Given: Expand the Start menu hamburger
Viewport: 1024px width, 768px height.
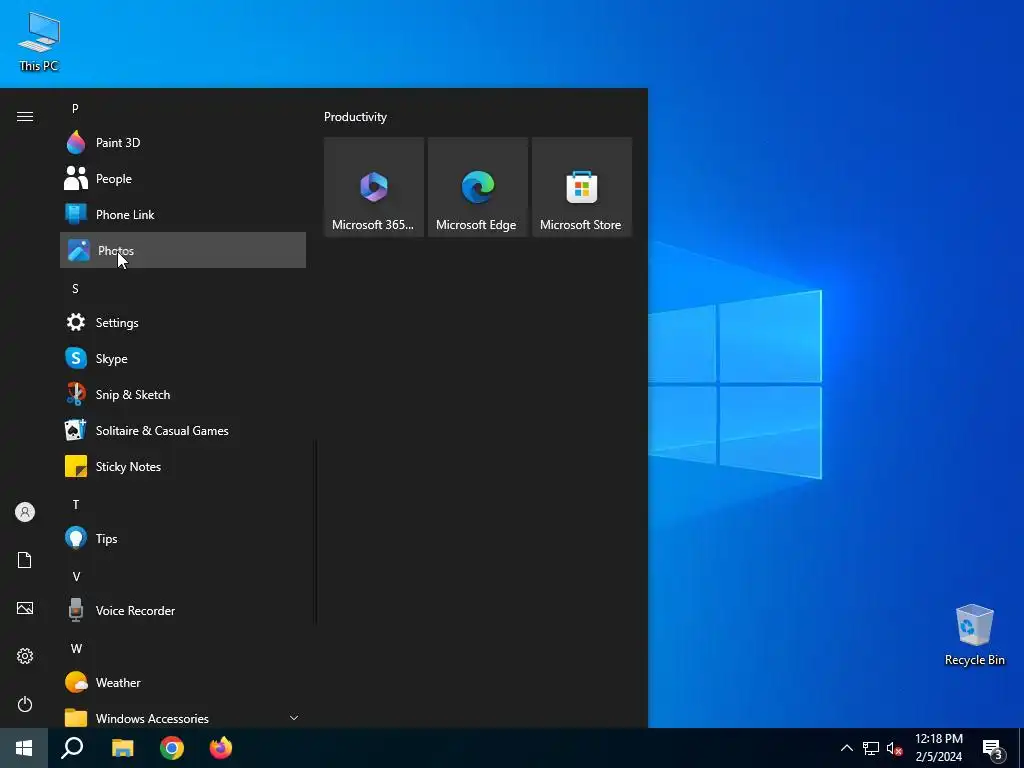Looking at the screenshot, I should [x=25, y=116].
